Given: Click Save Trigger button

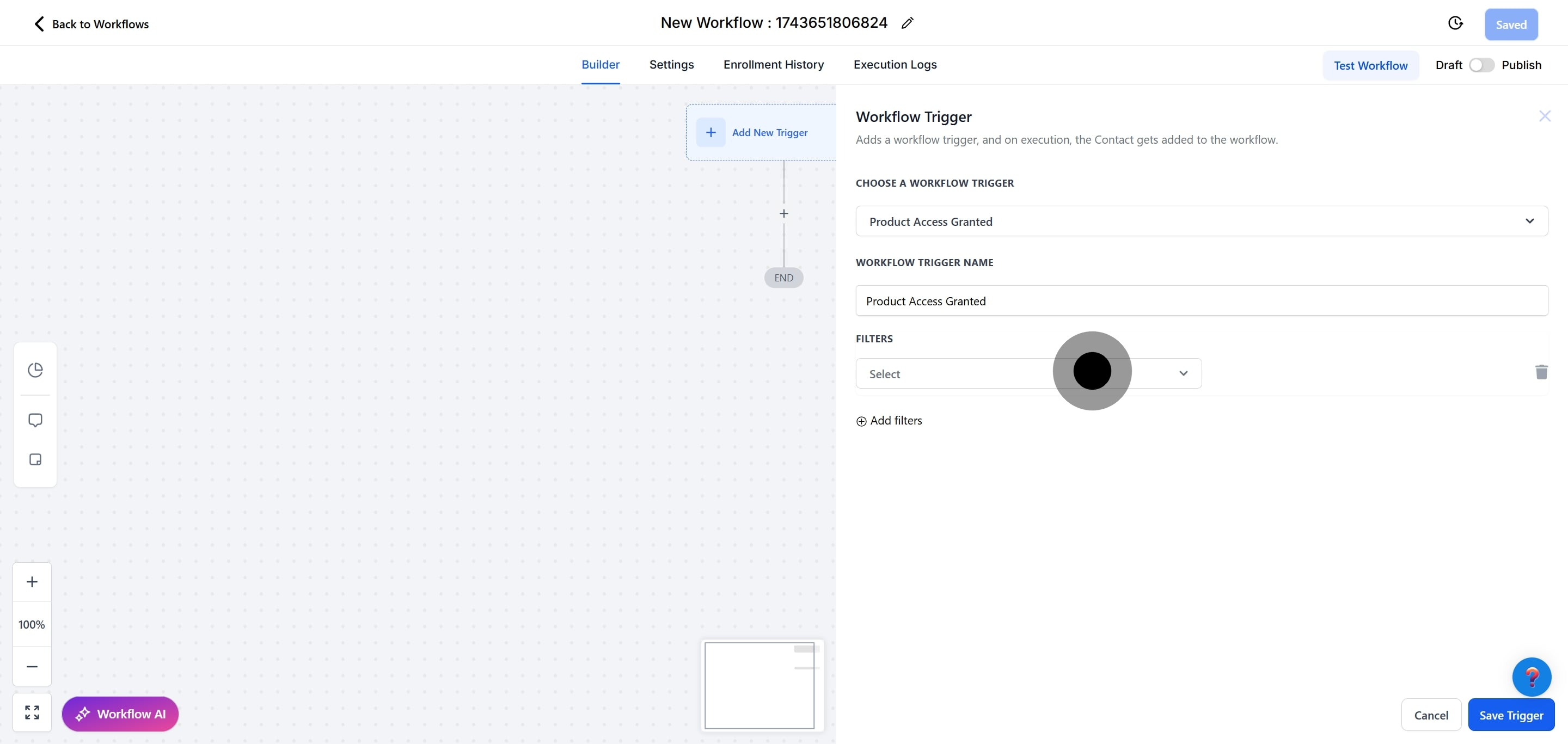Looking at the screenshot, I should pos(1511,715).
